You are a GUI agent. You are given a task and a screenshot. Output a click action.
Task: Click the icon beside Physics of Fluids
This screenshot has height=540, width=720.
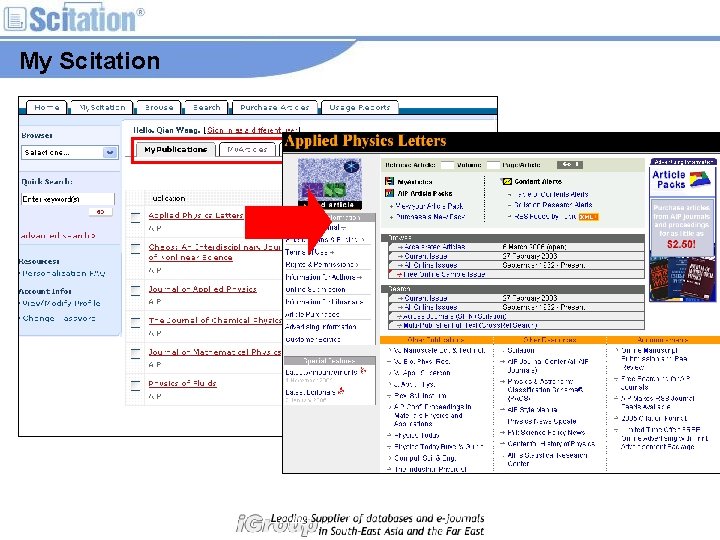click(x=135, y=385)
